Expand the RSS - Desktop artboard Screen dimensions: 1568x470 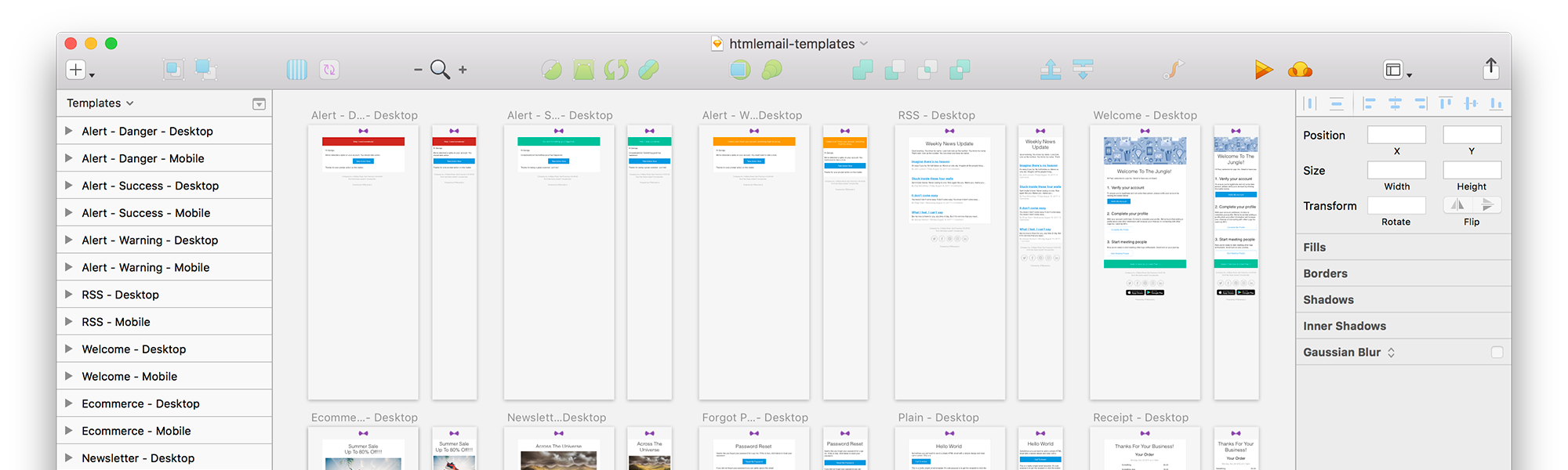pyautogui.click(x=69, y=295)
